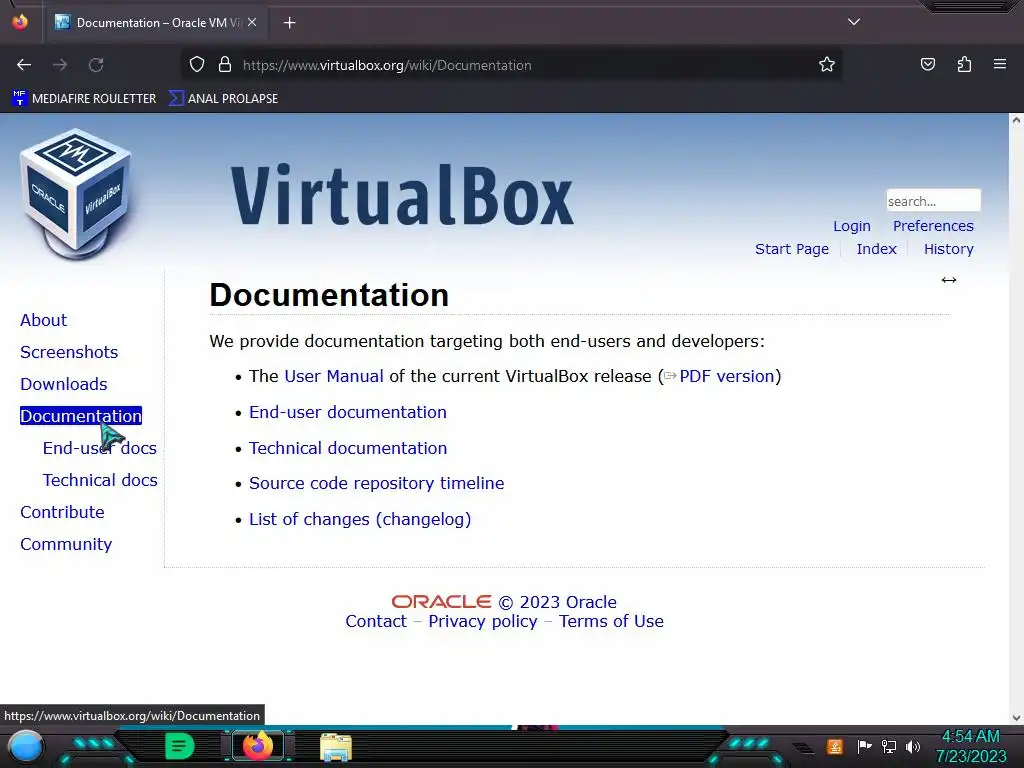The image size is (1024, 768).
Task: Open the Privacy policy footer link
Action: click(483, 621)
